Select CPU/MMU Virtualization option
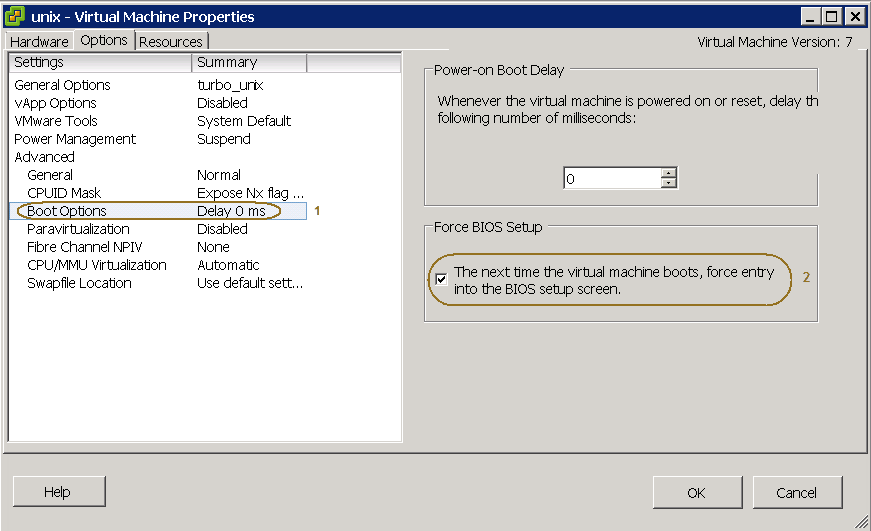 [x=96, y=265]
